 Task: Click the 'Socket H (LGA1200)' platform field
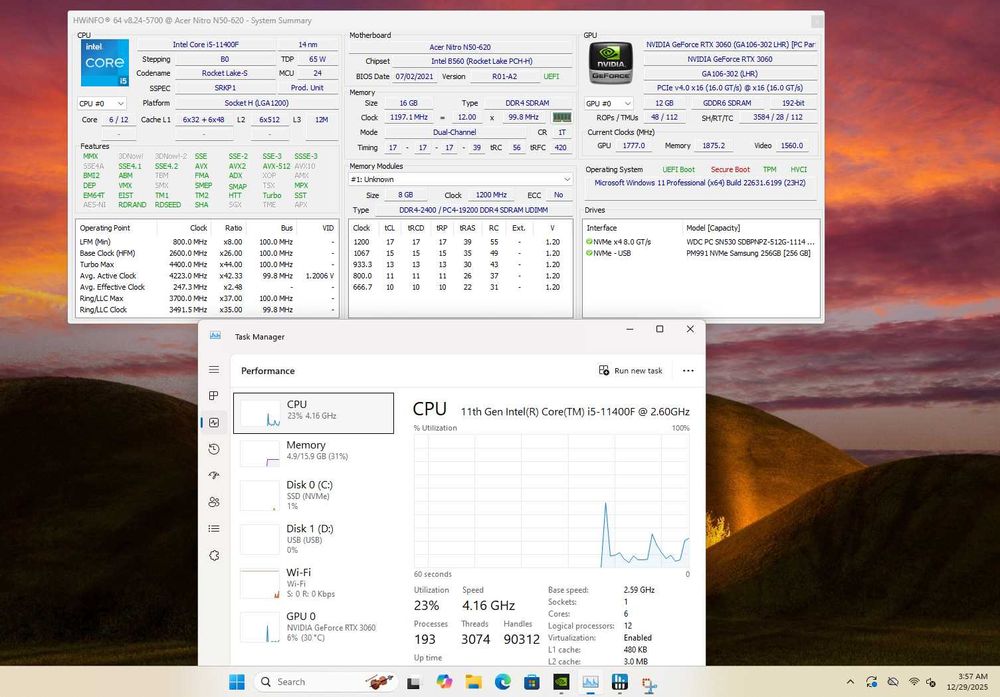pyautogui.click(x=256, y=103)
